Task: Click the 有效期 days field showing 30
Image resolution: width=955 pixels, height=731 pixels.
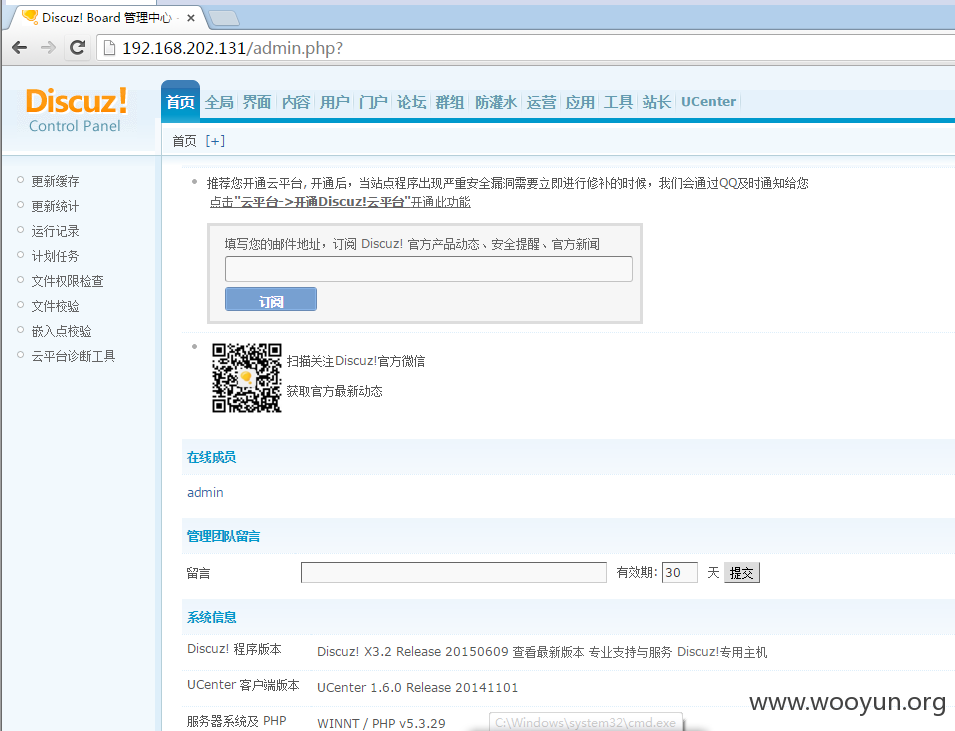Action: 680,573
